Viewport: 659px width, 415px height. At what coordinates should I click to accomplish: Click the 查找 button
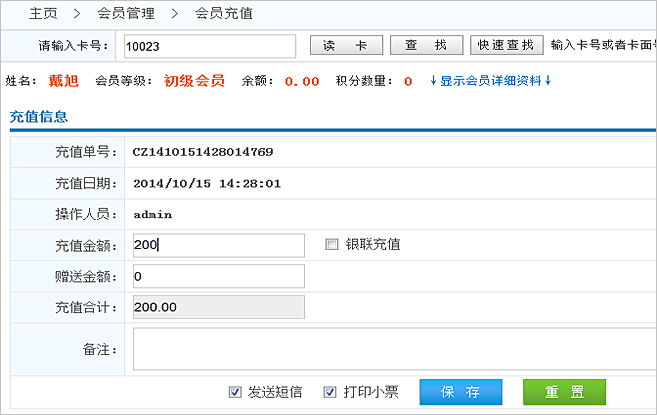[x=425, y=46]
